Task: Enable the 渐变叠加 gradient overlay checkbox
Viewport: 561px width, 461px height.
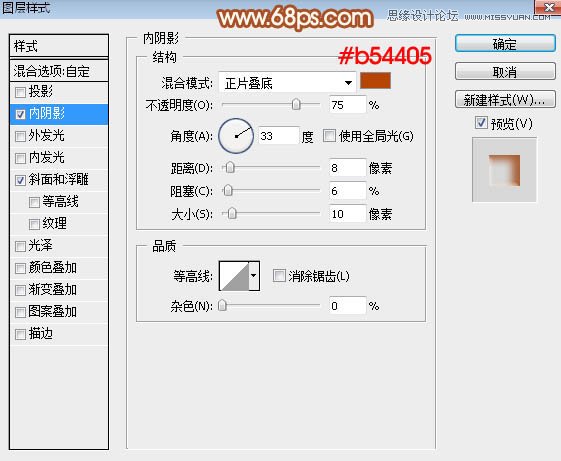Action: point(20,290)
